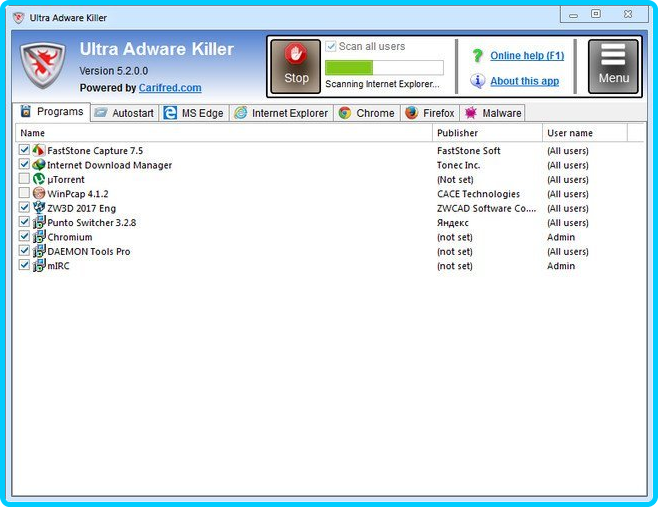Click the Admin user cell for mIRC
This screenshot has height=507, width=658.
(x=561, y=266)
